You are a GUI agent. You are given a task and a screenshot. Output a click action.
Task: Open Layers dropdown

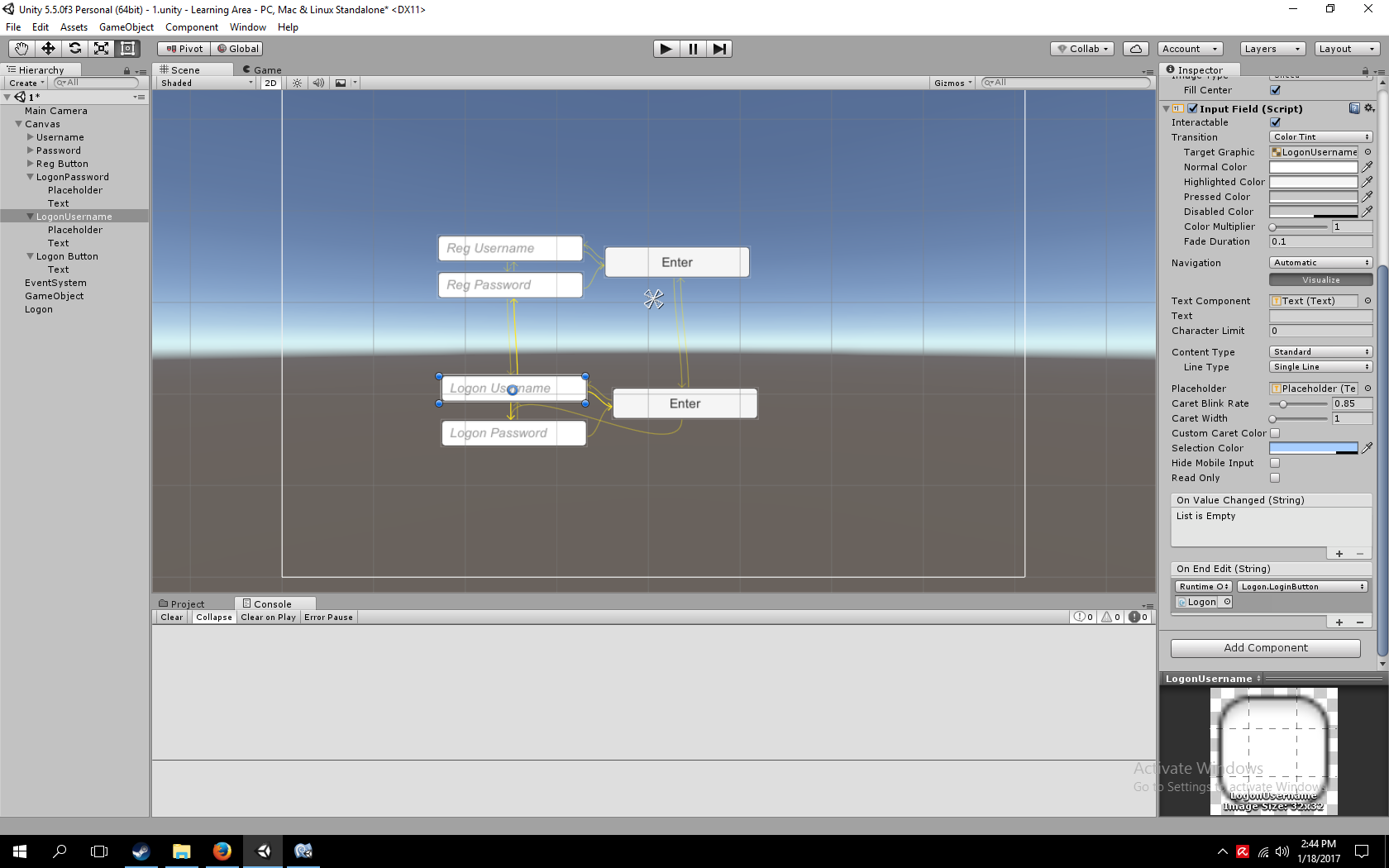(x=1273, y=49)
